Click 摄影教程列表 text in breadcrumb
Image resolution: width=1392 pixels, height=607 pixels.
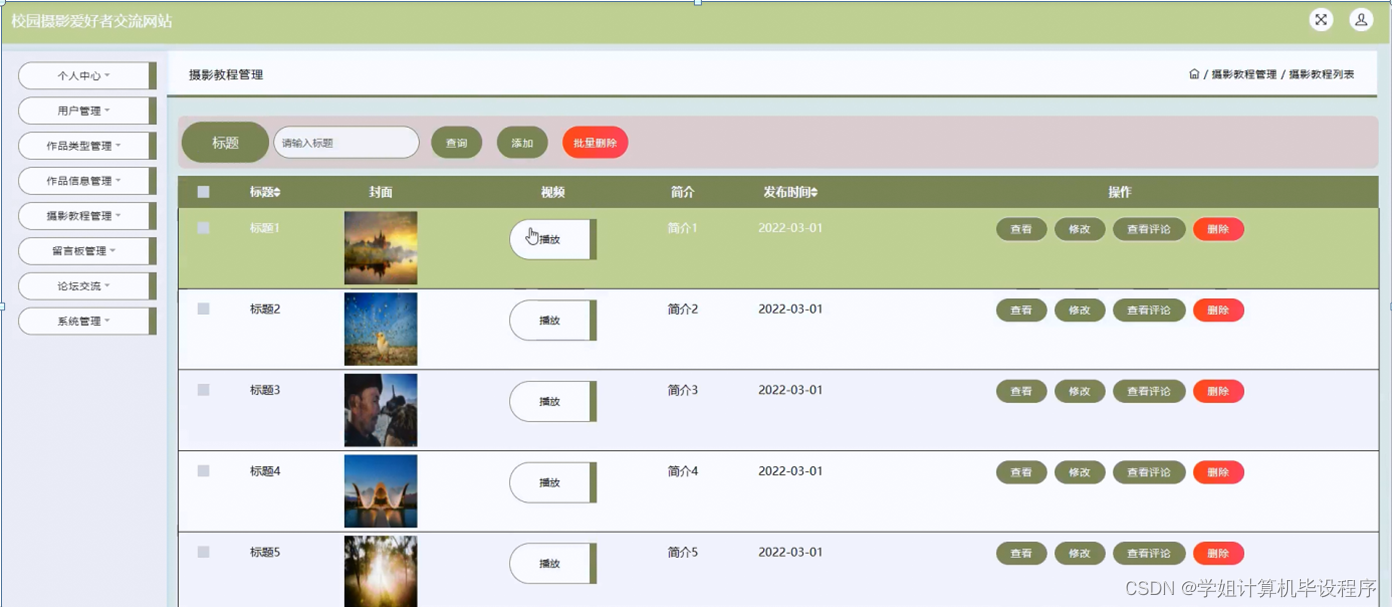tap(1321, 74)
